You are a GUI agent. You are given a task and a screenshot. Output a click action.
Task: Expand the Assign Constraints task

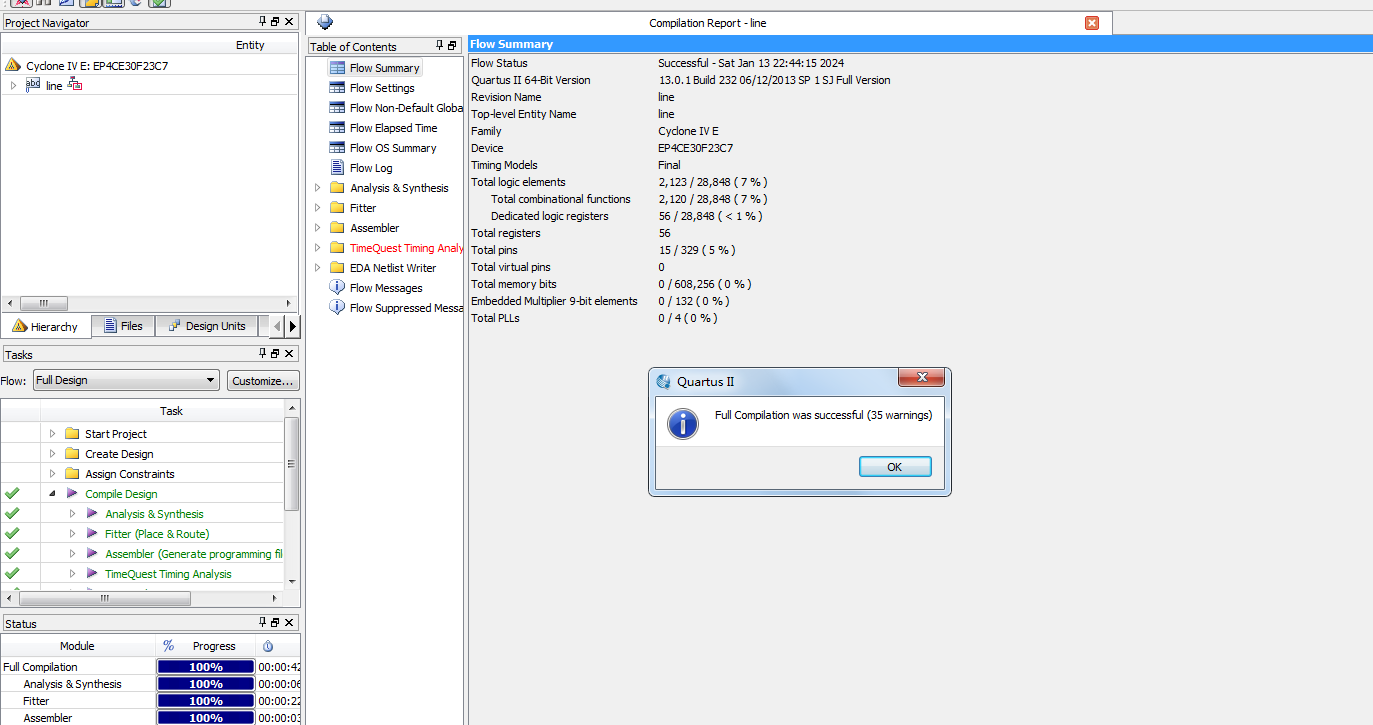pyautogui.click(x=52, y=474)
